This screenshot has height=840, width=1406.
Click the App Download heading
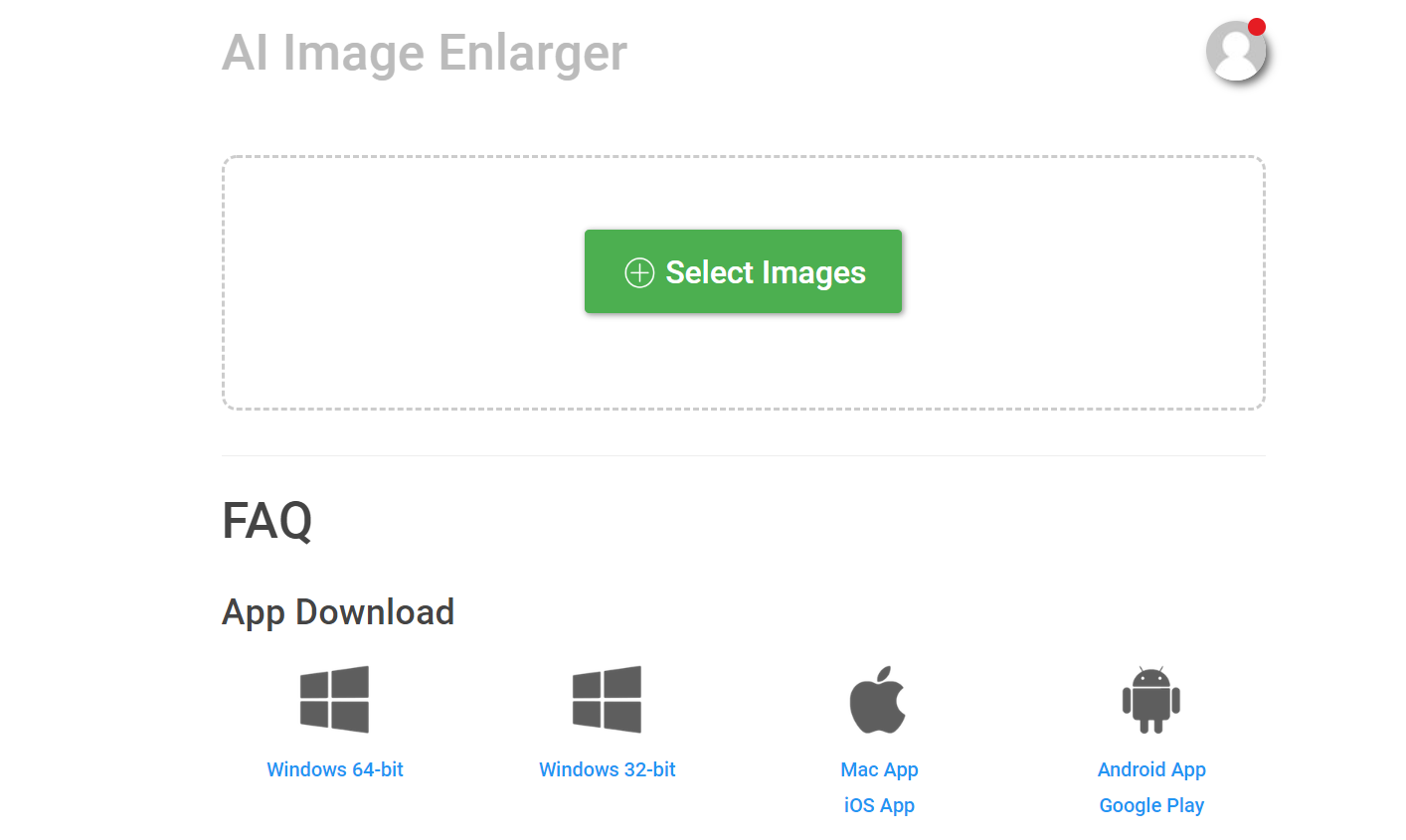pos(338,612)
